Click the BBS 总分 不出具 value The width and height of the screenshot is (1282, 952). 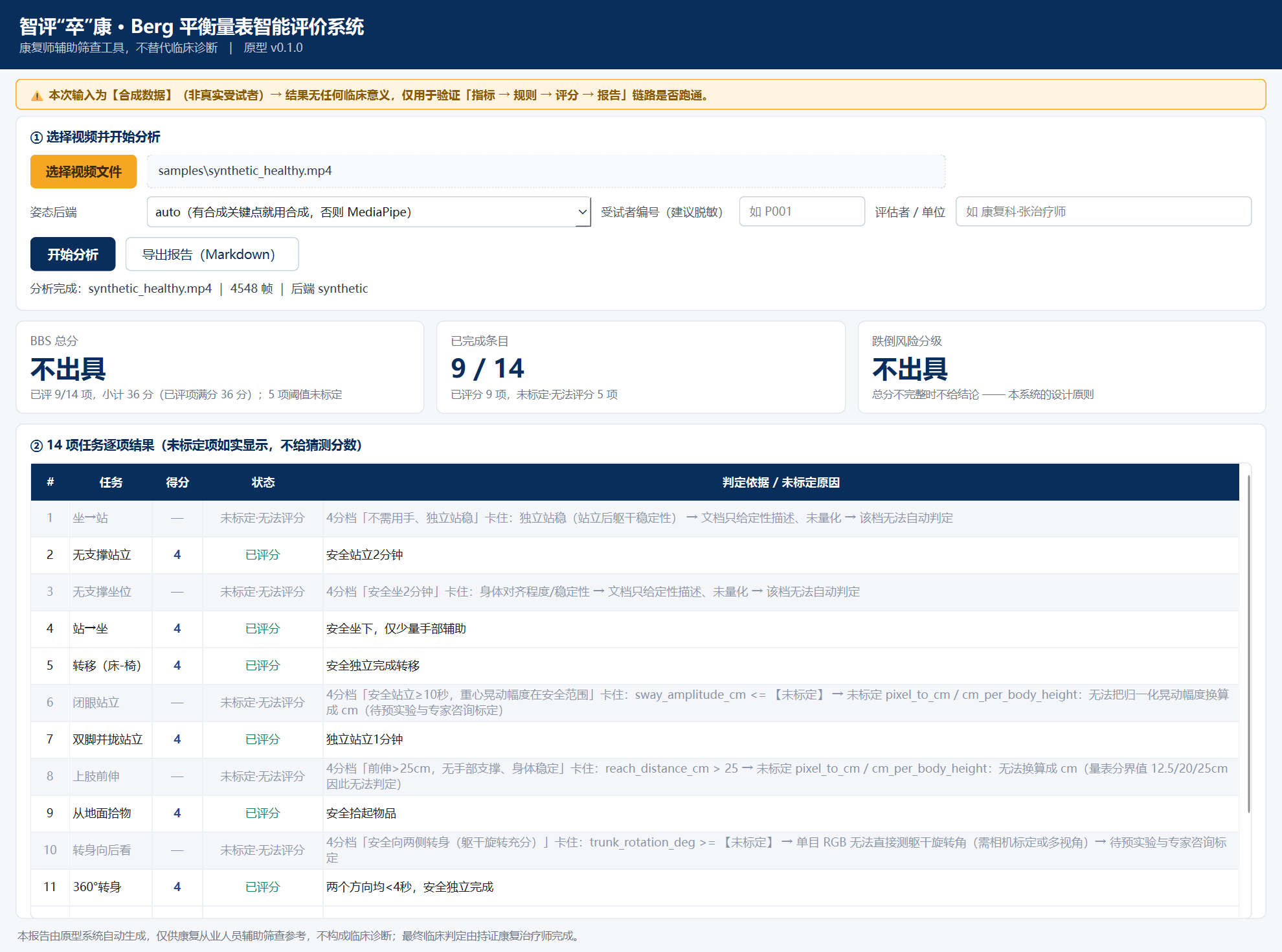[x=68, y=369]
